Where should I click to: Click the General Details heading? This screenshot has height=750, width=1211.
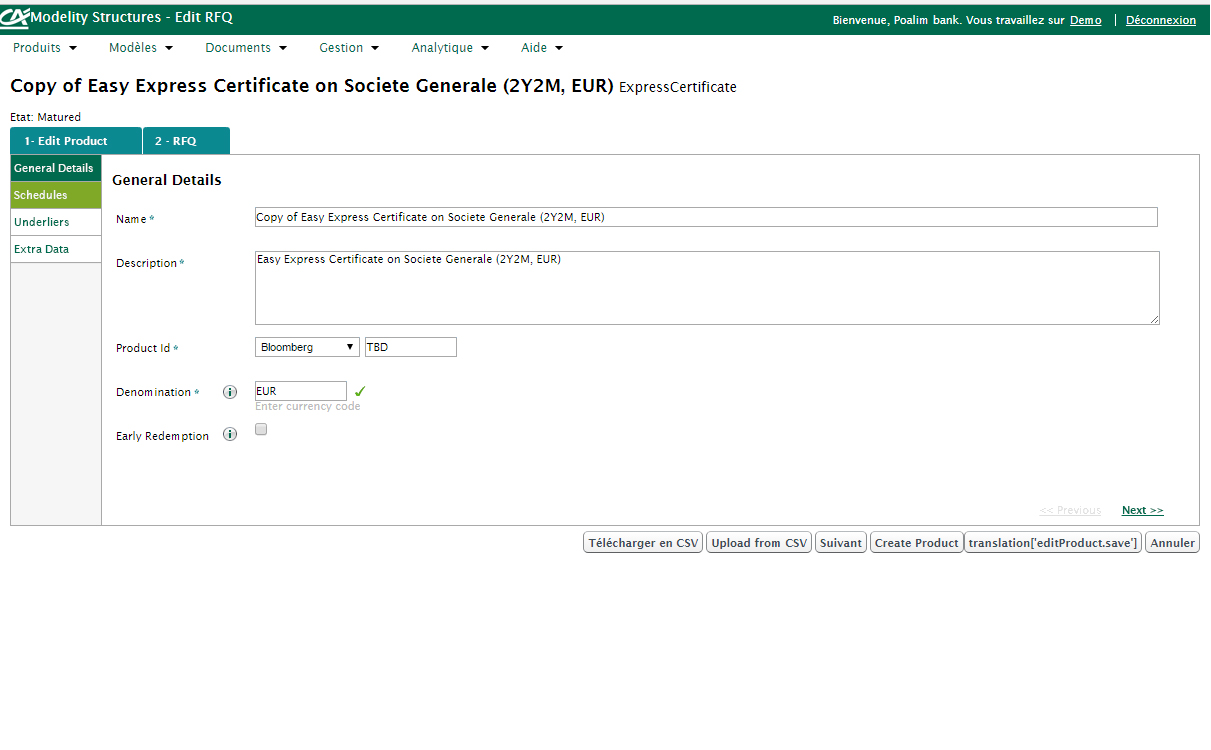(x=167, y=180)
